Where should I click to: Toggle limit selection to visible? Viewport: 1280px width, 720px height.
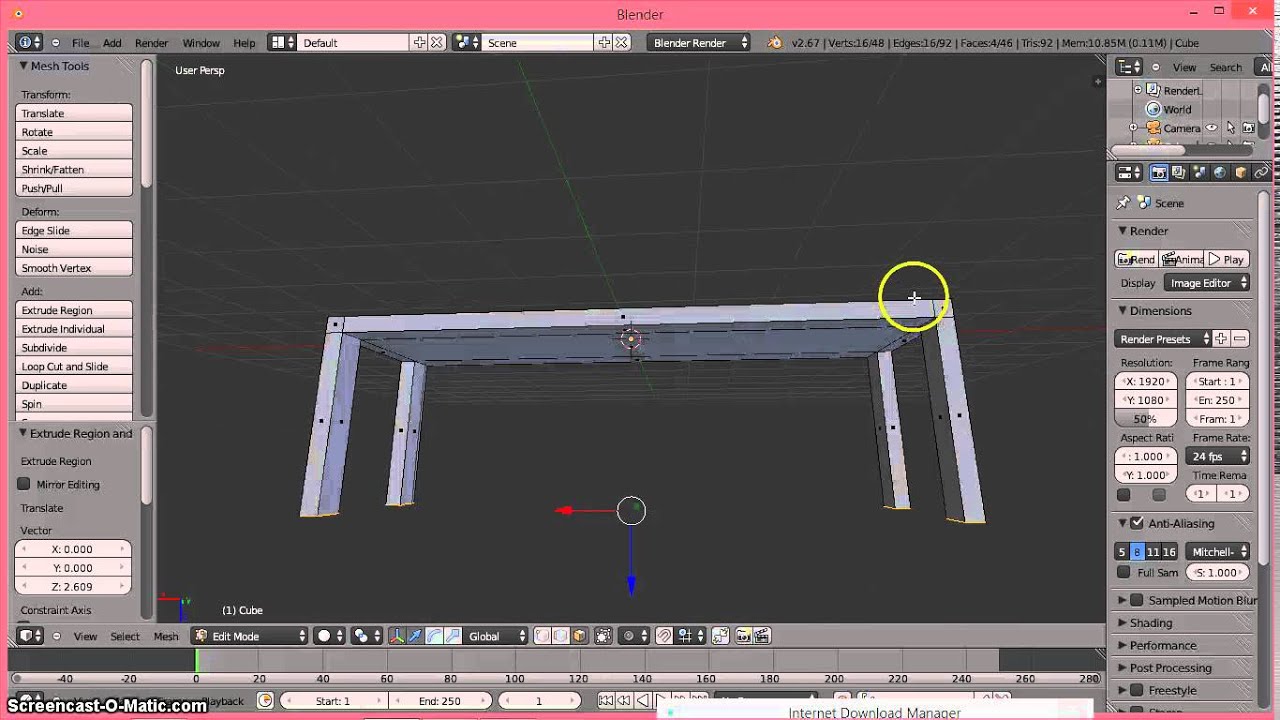click(603, 636)
